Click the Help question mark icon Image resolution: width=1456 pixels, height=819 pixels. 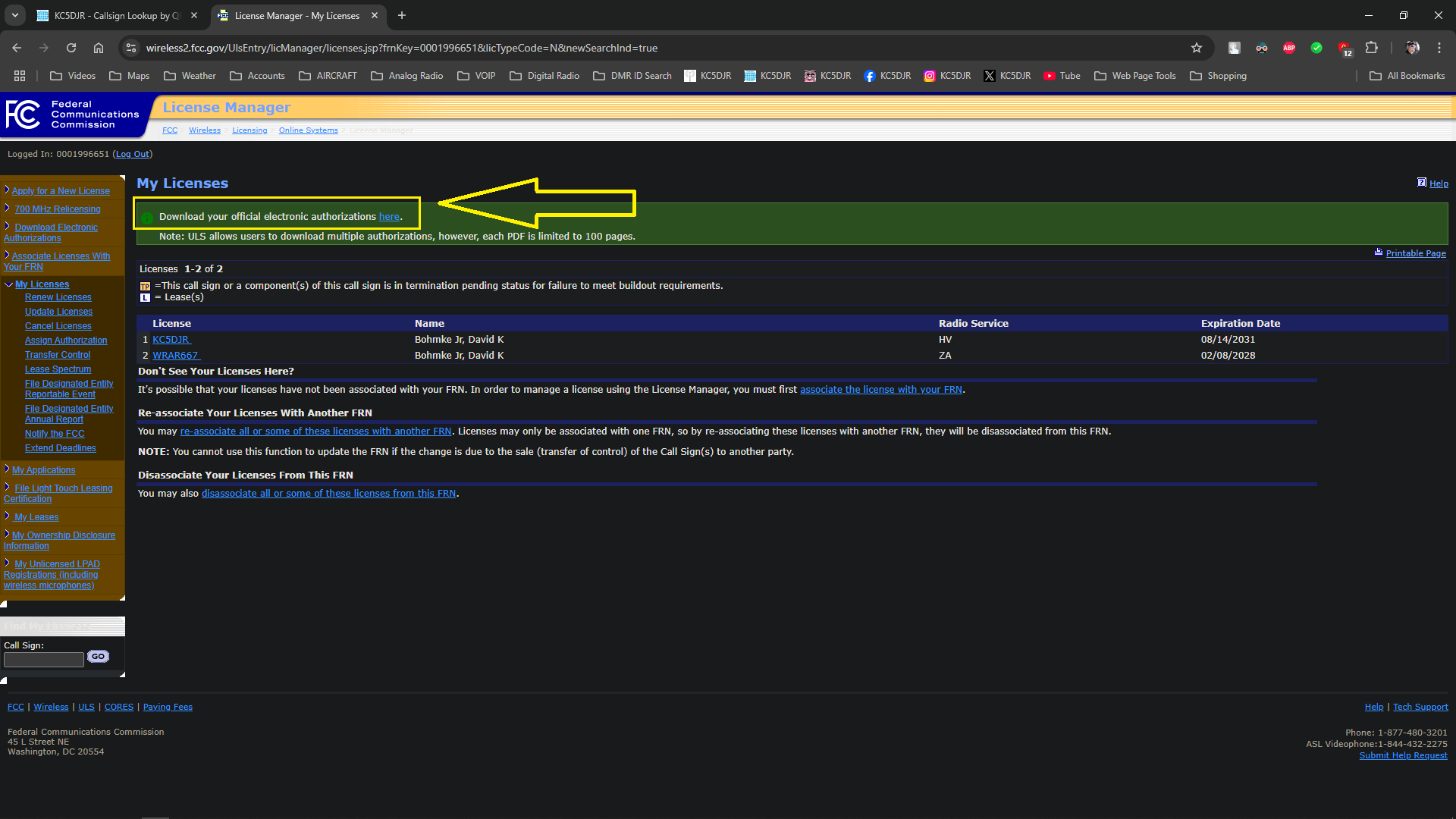1422,183
